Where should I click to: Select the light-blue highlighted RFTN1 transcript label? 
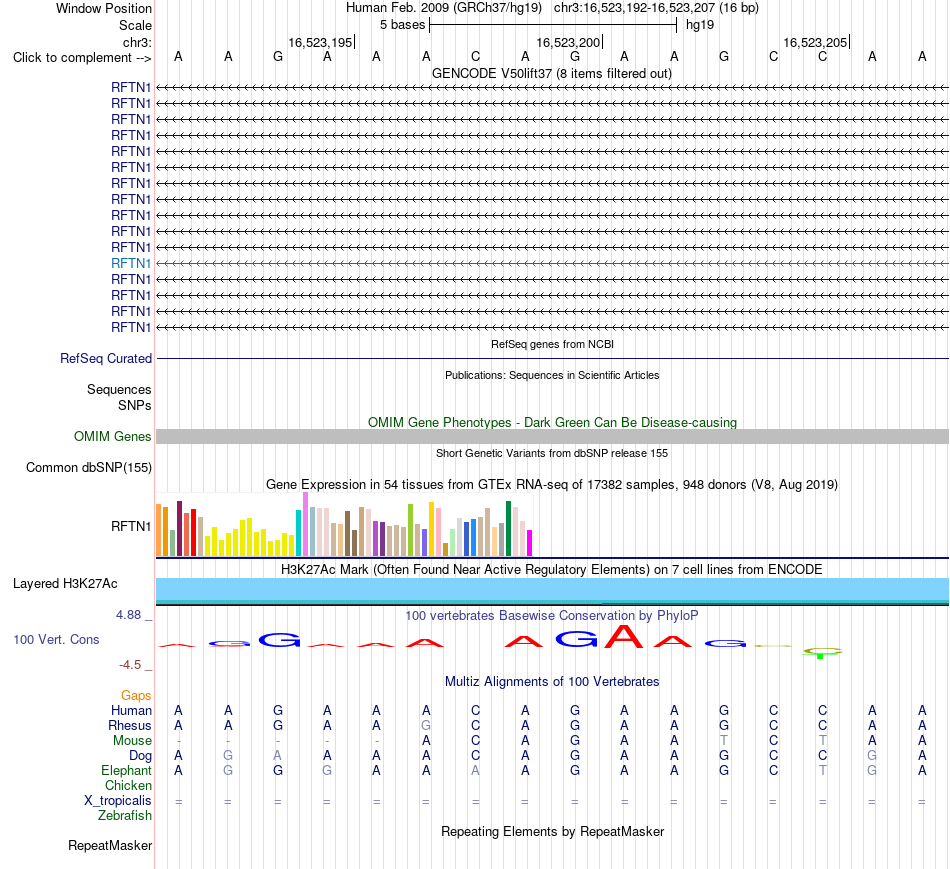[x=131, y=263]
